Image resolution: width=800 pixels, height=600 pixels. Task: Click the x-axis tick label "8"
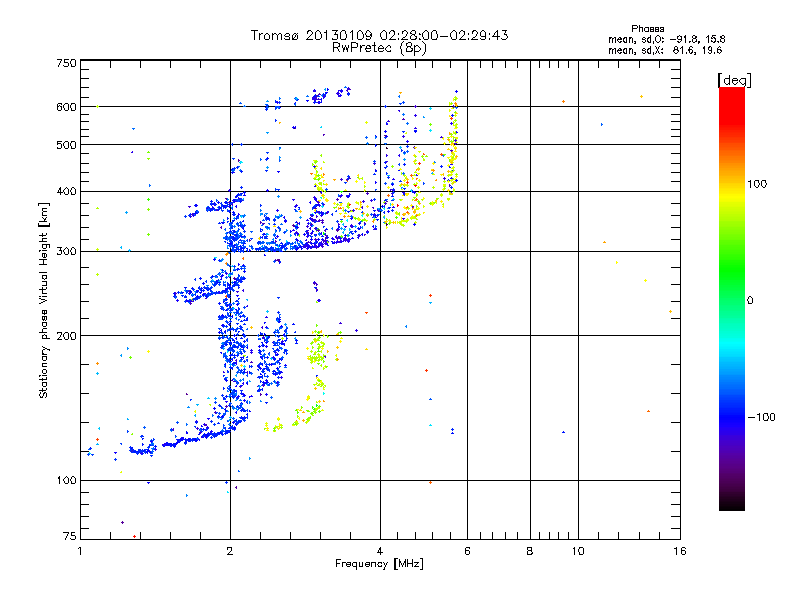(530, 551)
